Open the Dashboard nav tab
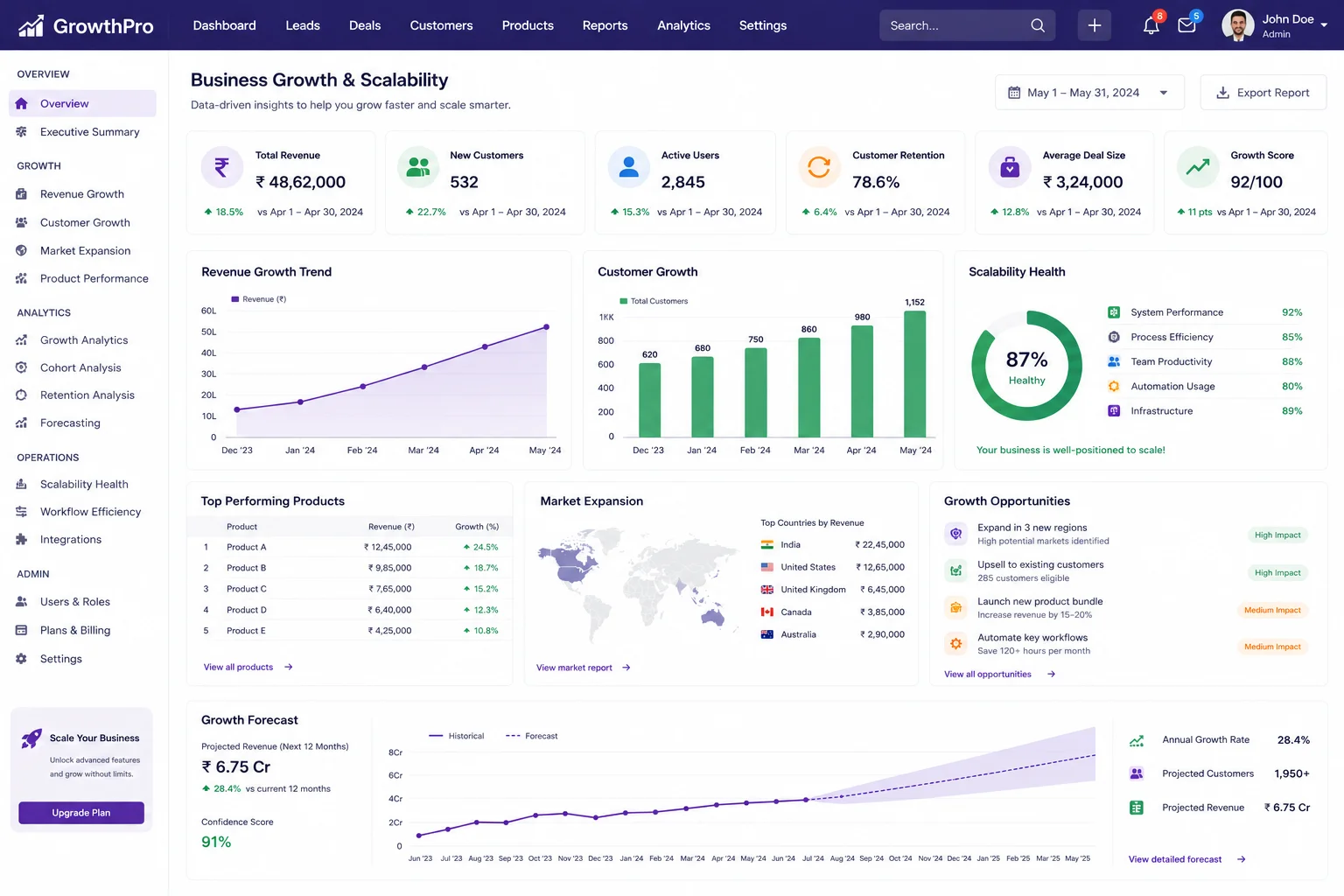The height and width of the screenshot is (896, 1344). pos(225,25)
